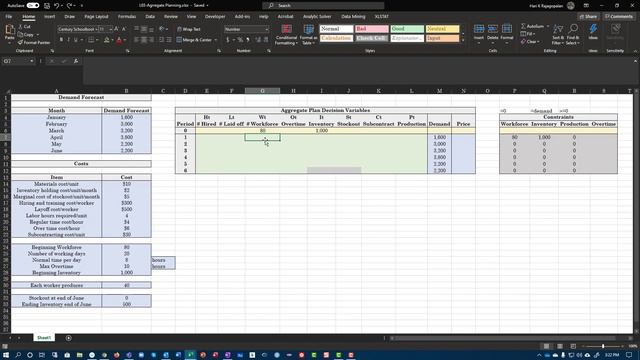Switch to the Insert tab
This screenshot has height=360, width=640.
pos(49,17)
